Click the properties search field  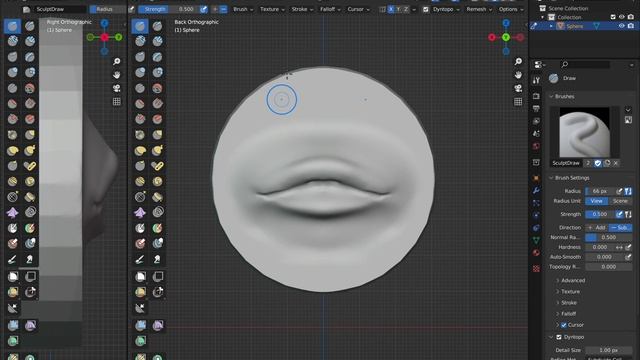[586, 64]
